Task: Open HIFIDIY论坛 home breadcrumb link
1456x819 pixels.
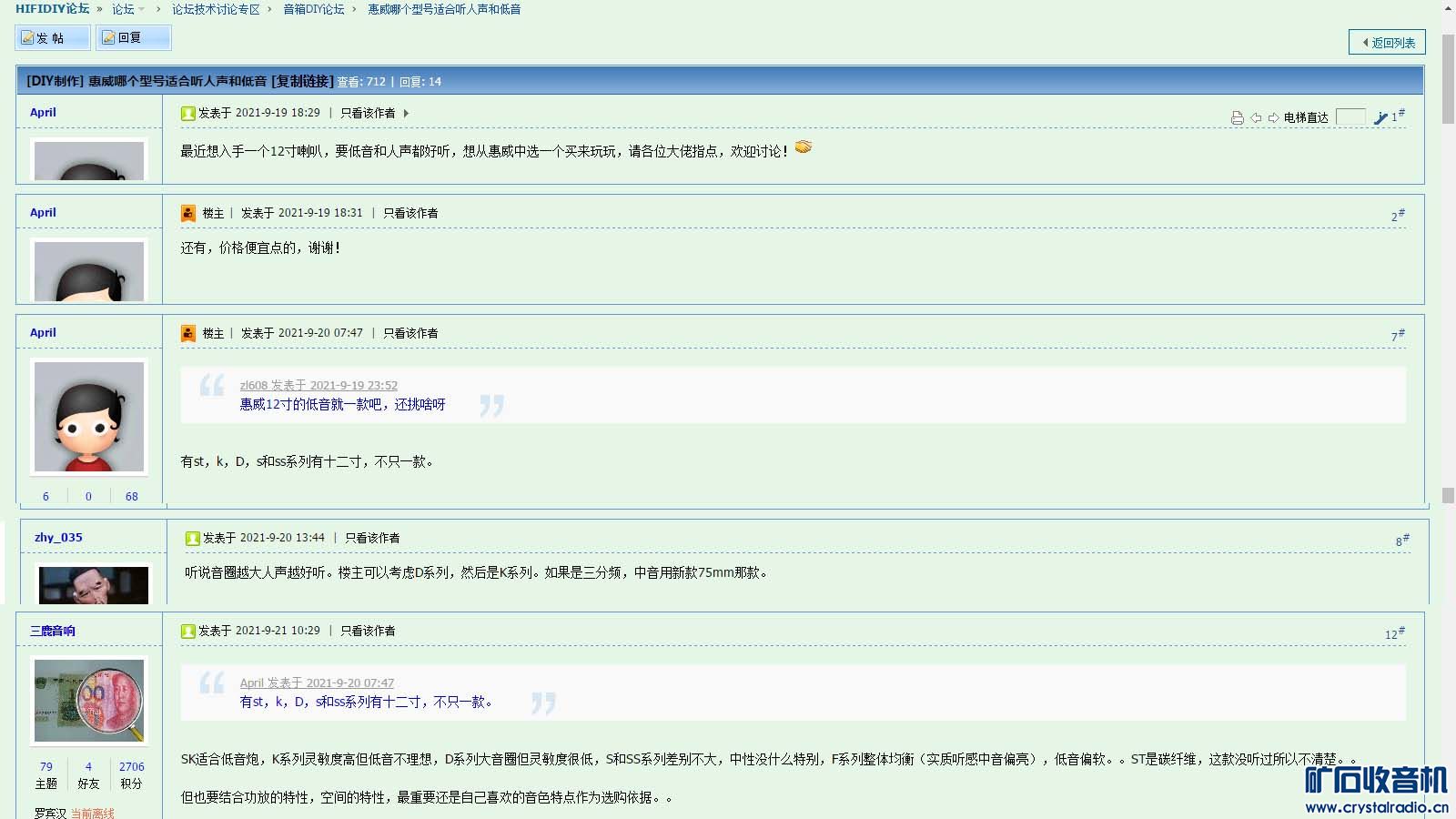Action: click(x=53, y=9)
